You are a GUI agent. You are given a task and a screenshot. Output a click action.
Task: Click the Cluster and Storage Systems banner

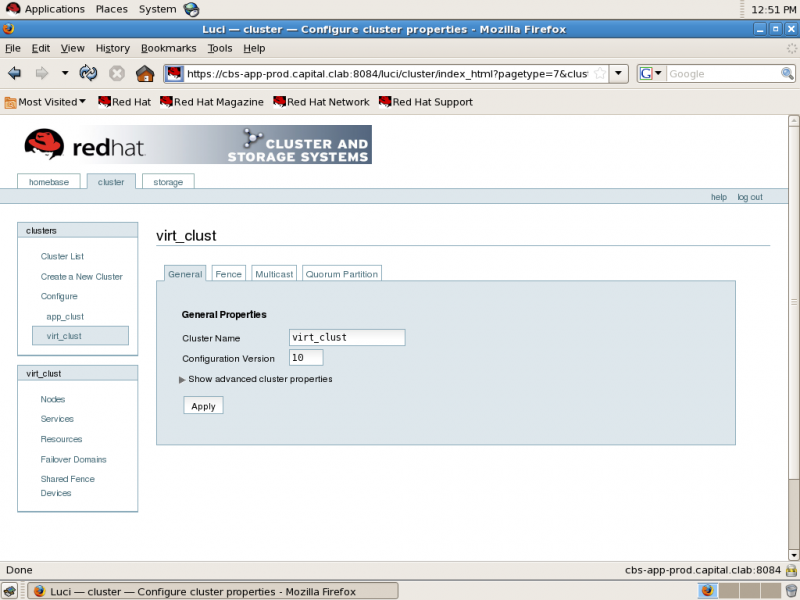coord(299,145)
